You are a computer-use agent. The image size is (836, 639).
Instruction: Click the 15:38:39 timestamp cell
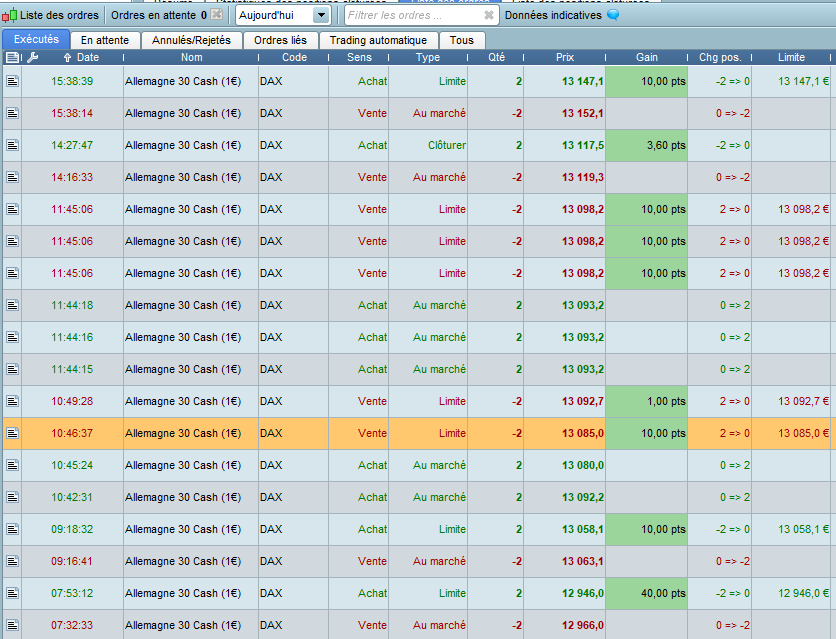[72, 81]
